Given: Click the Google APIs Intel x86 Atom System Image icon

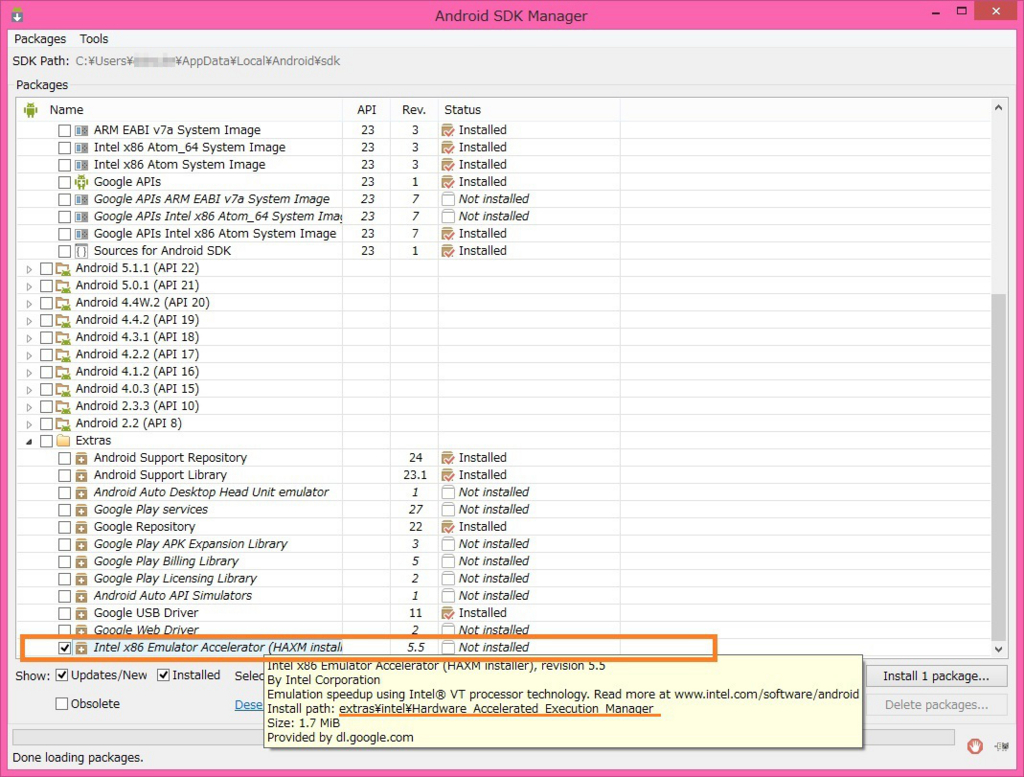Looking at the screenshot, I should tap(81, 234).
